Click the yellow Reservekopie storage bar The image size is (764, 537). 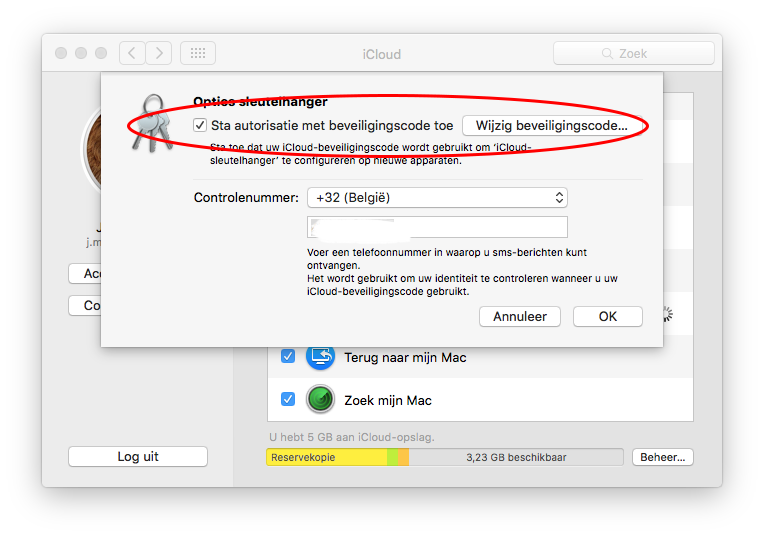tap(326, 457)
